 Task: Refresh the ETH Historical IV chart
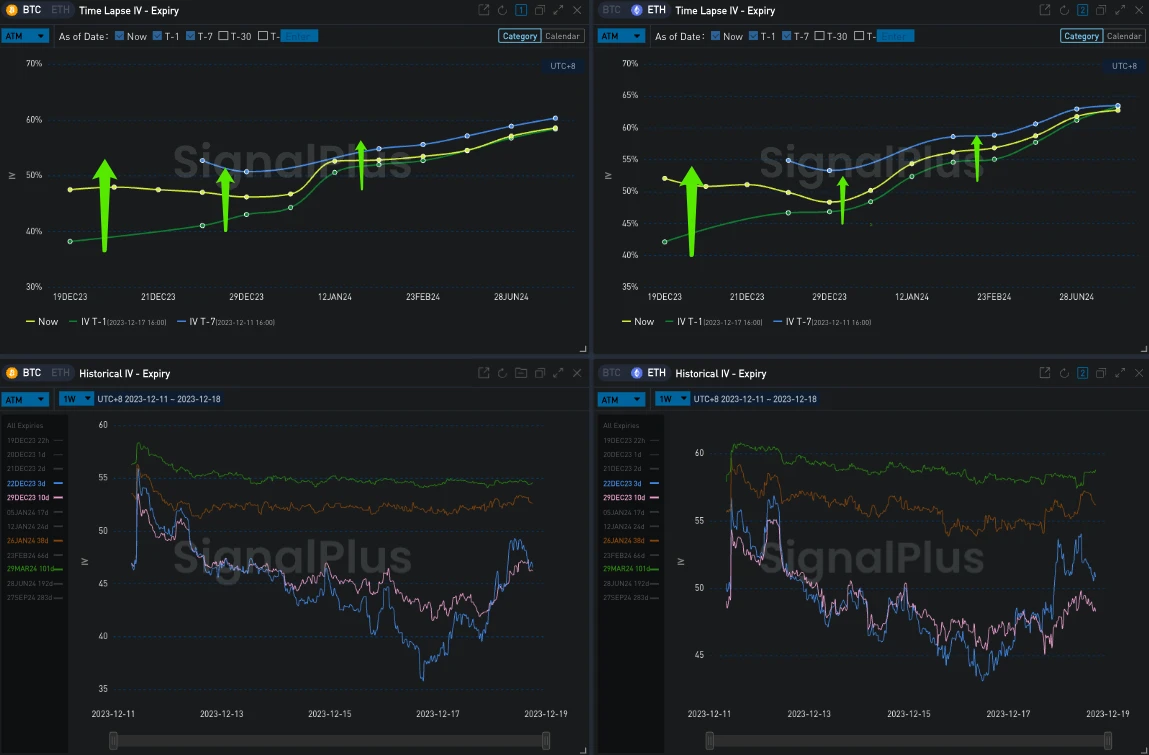point(1063,373)
